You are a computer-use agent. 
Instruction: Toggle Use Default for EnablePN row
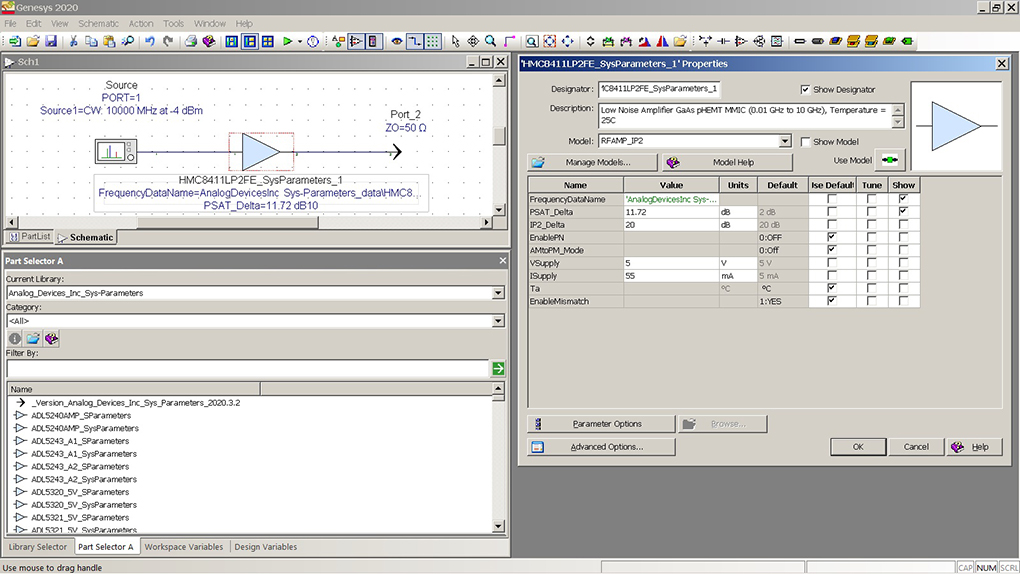coord(831,237)
